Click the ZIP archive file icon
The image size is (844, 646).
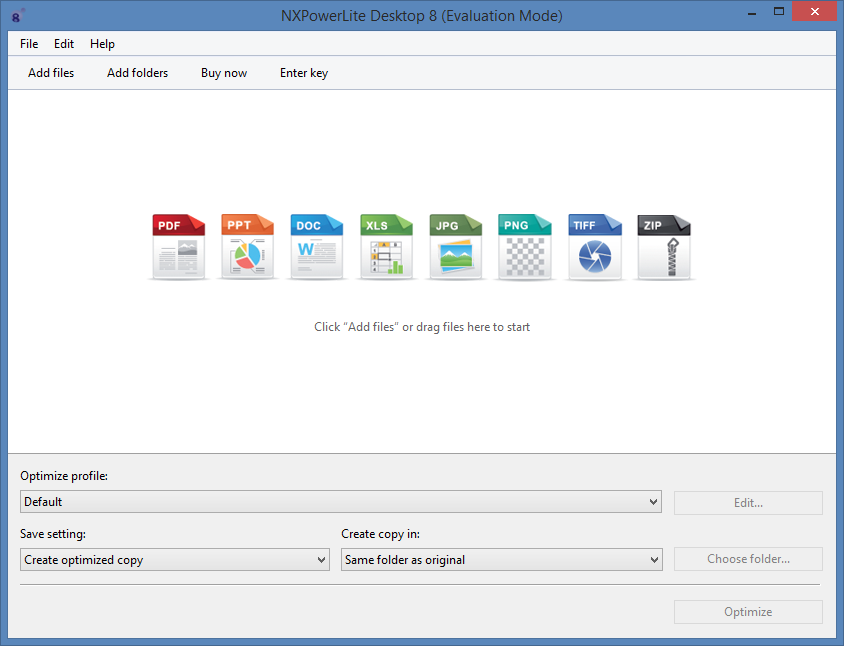(664, 246)
